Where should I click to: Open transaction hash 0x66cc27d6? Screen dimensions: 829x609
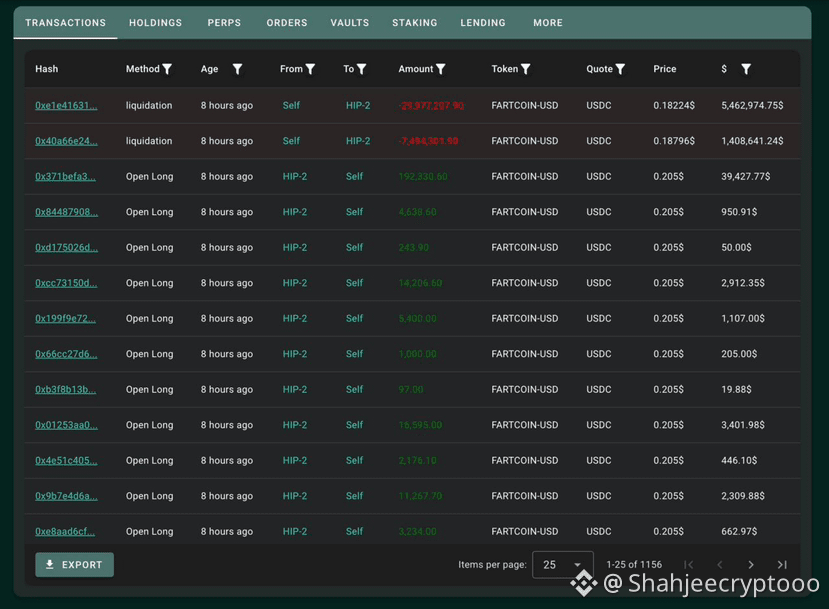(66, 354)
